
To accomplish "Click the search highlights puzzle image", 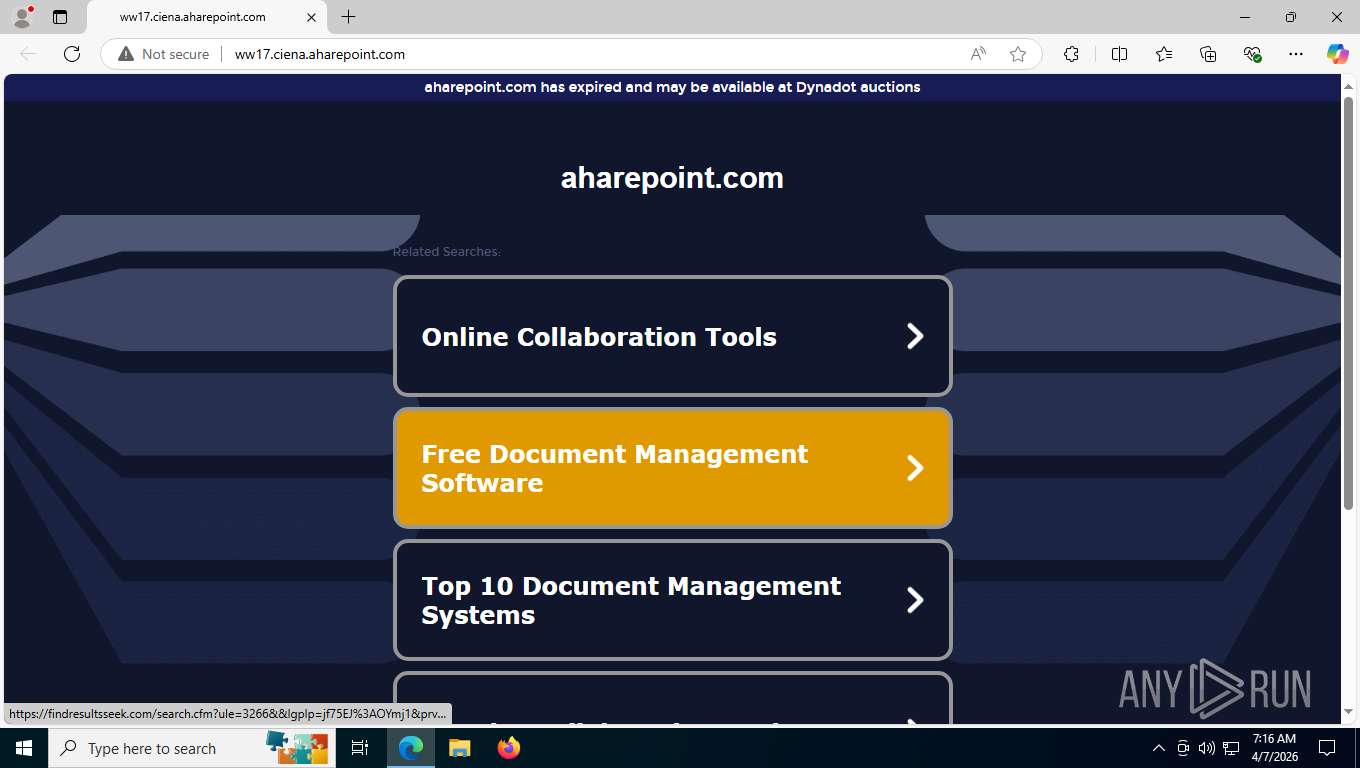I will [x=297, y=748].
